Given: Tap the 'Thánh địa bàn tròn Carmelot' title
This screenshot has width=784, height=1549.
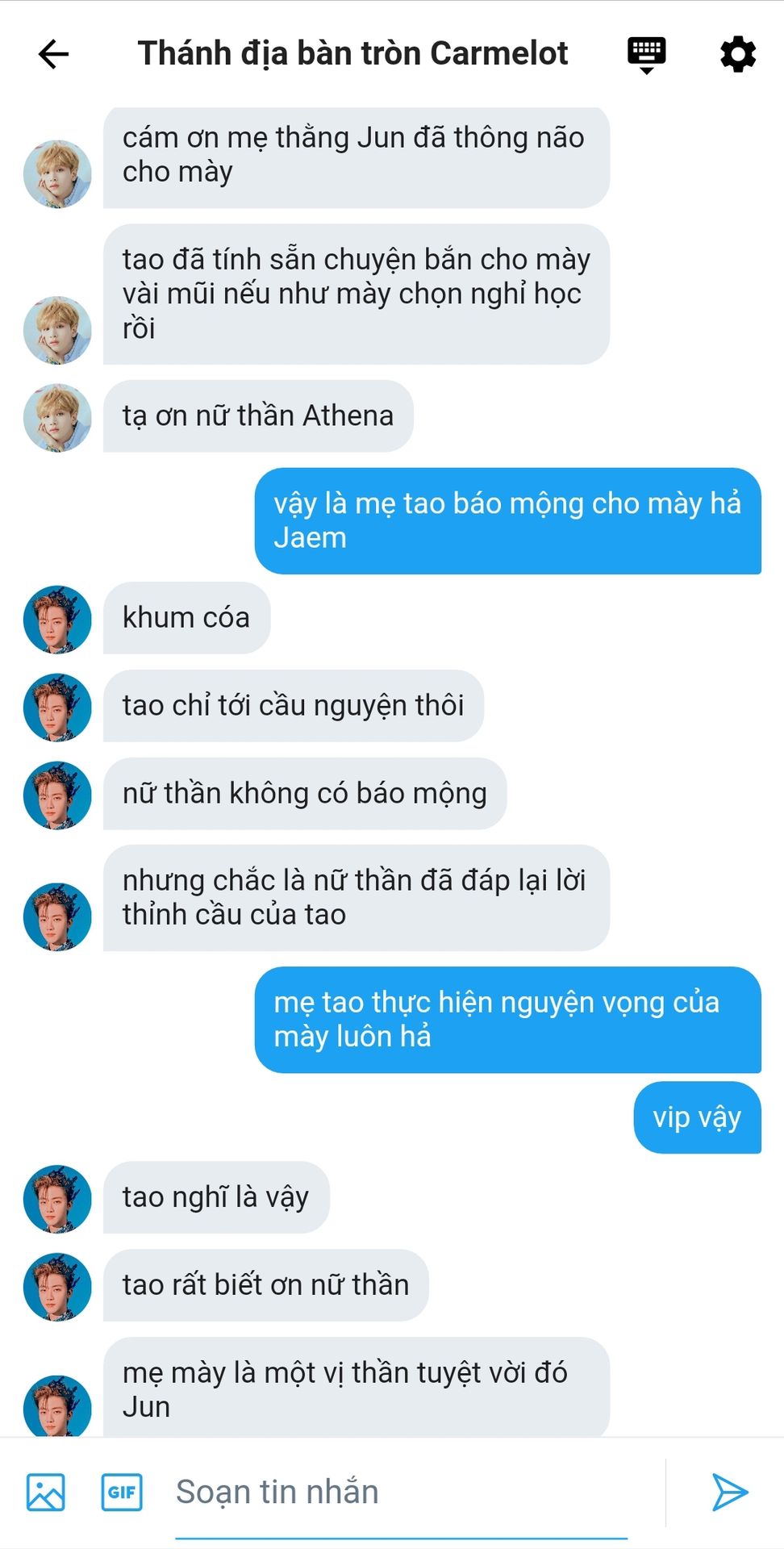Looking at the screenshot, I should click(352, 53).
